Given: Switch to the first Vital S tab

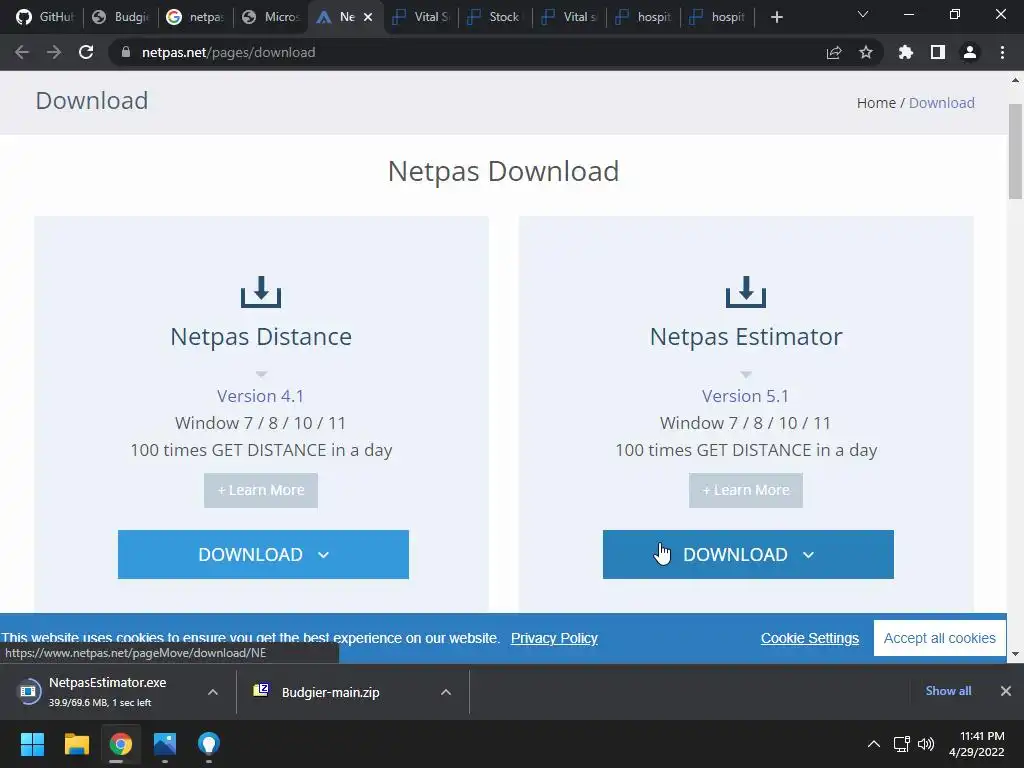Looking at the screenshot, I should (x=421, y=17).
